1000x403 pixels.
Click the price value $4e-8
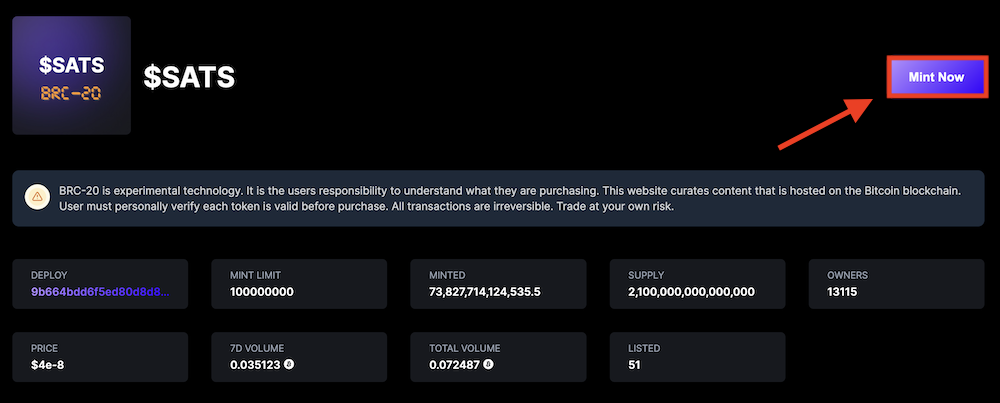coord(50,365)
